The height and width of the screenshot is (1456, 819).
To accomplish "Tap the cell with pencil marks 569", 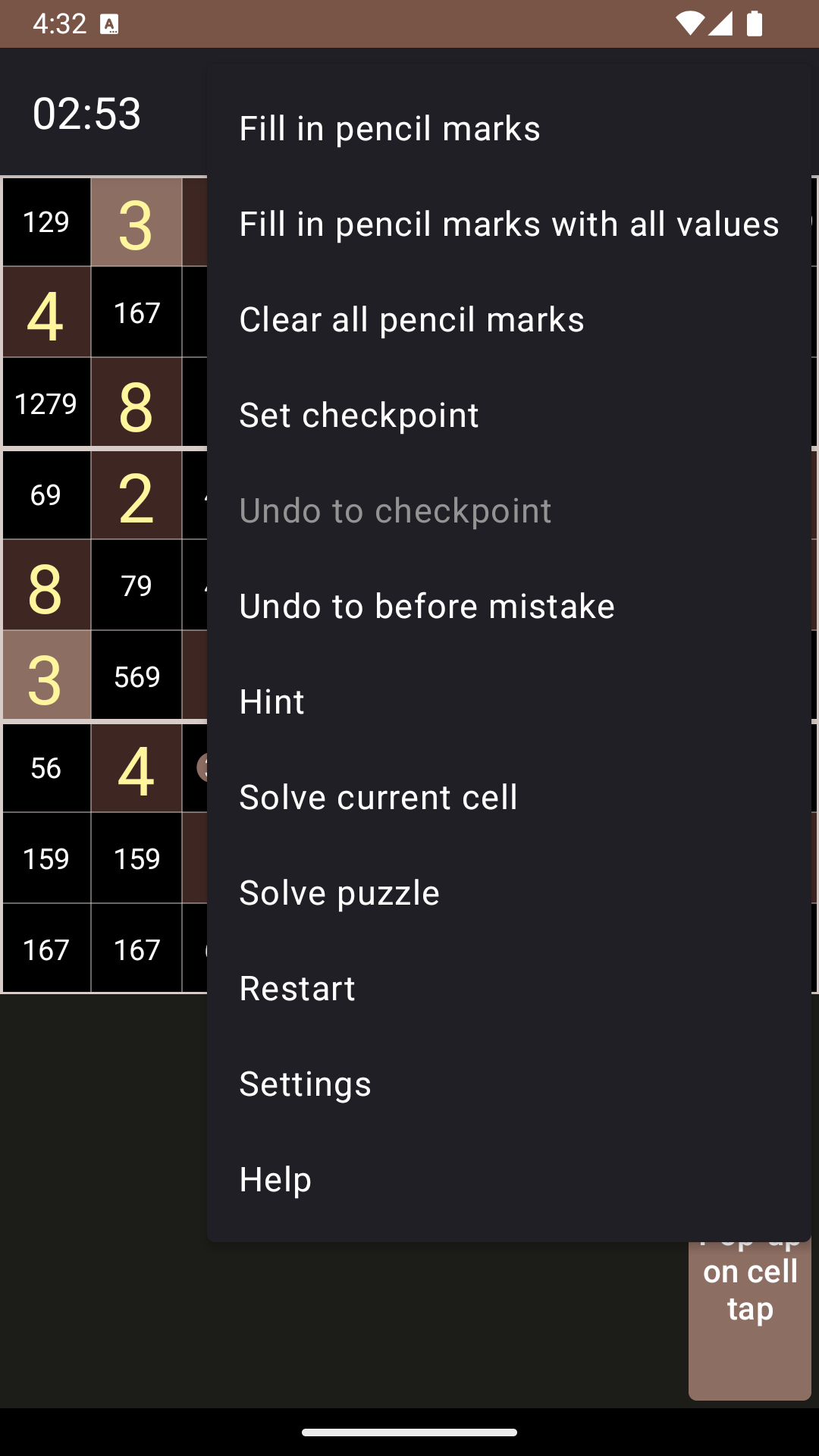I will (x=136, y=676).
